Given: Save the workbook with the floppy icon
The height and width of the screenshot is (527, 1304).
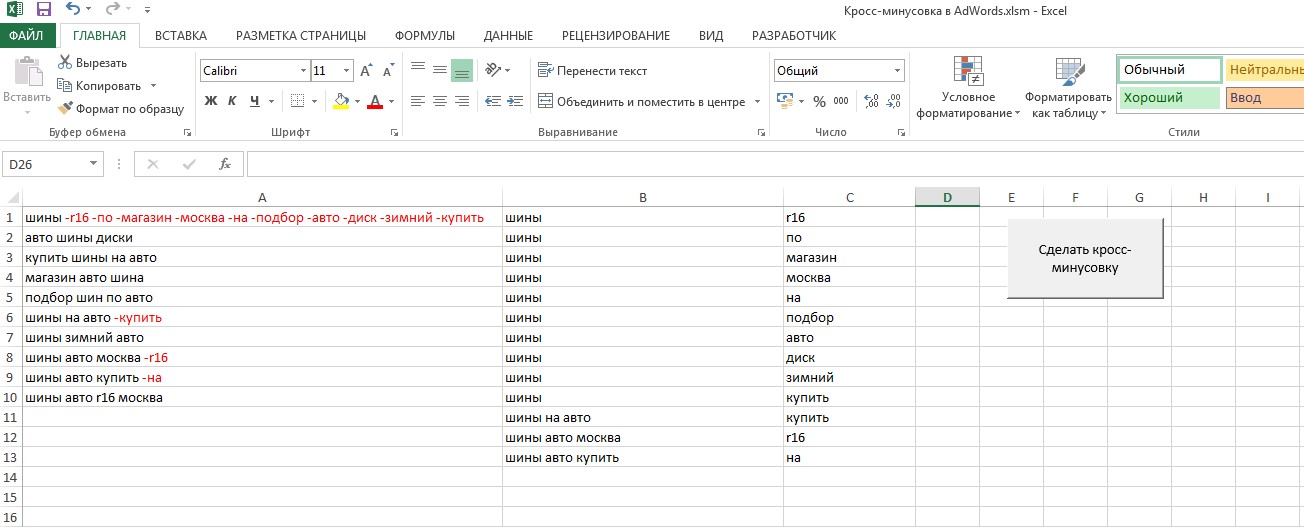Looking at the screenshot, I should coord(43,10).
